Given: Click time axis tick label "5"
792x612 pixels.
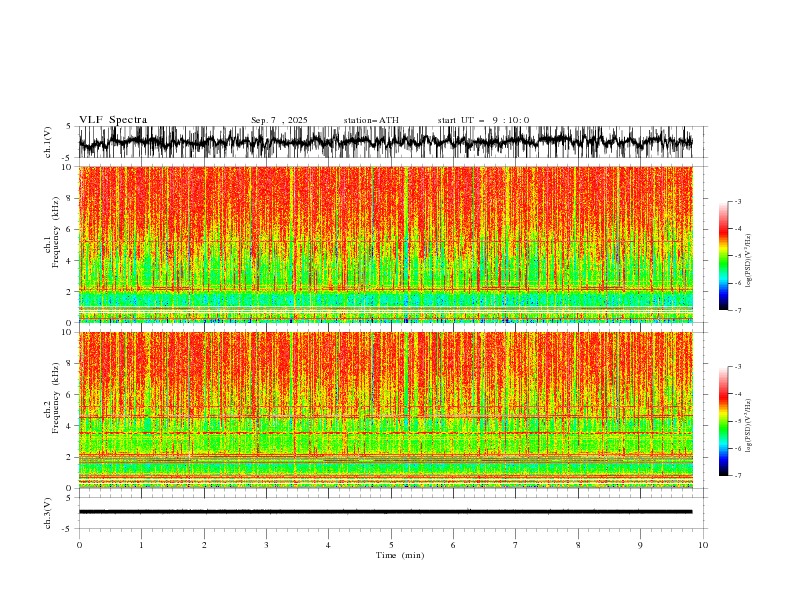Looking at the screenshot, I should 391,545.
